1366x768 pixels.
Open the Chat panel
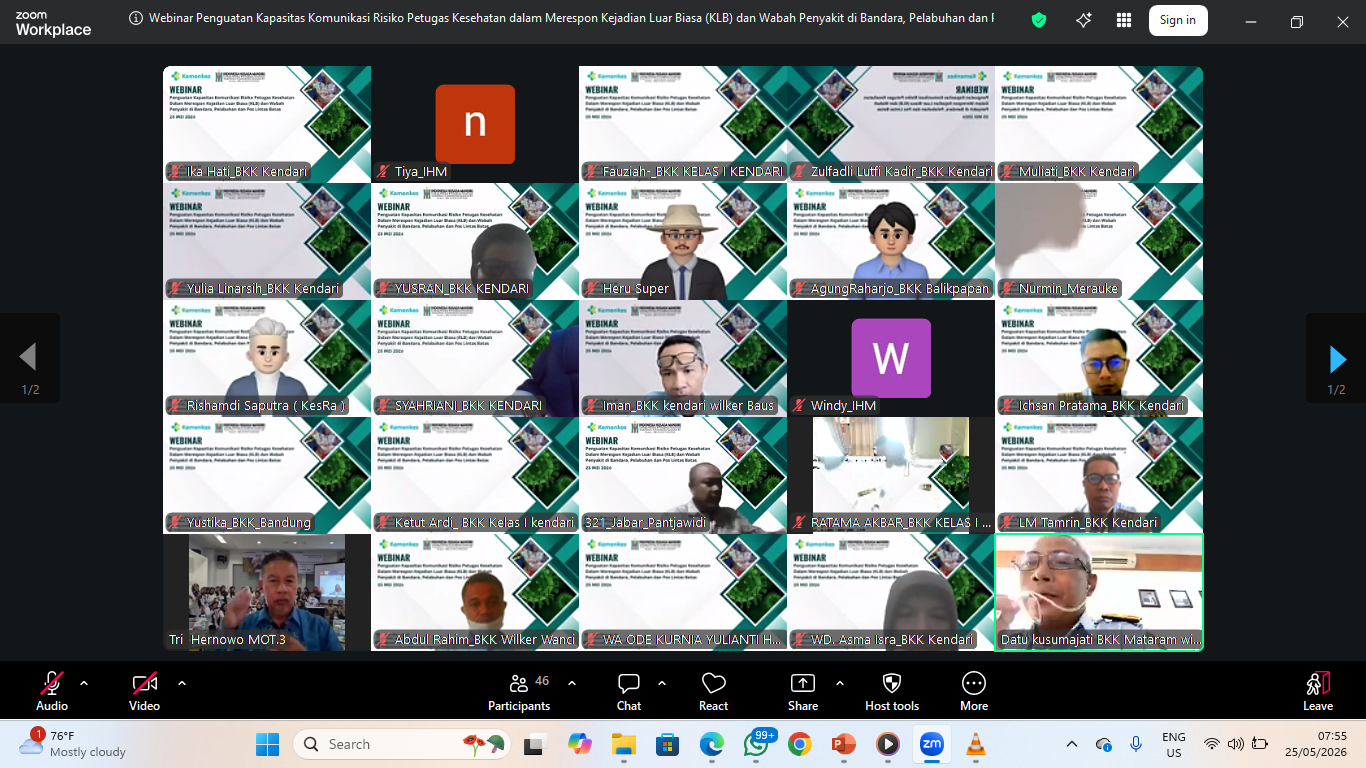pyautogui.click(x=629, y=691)
